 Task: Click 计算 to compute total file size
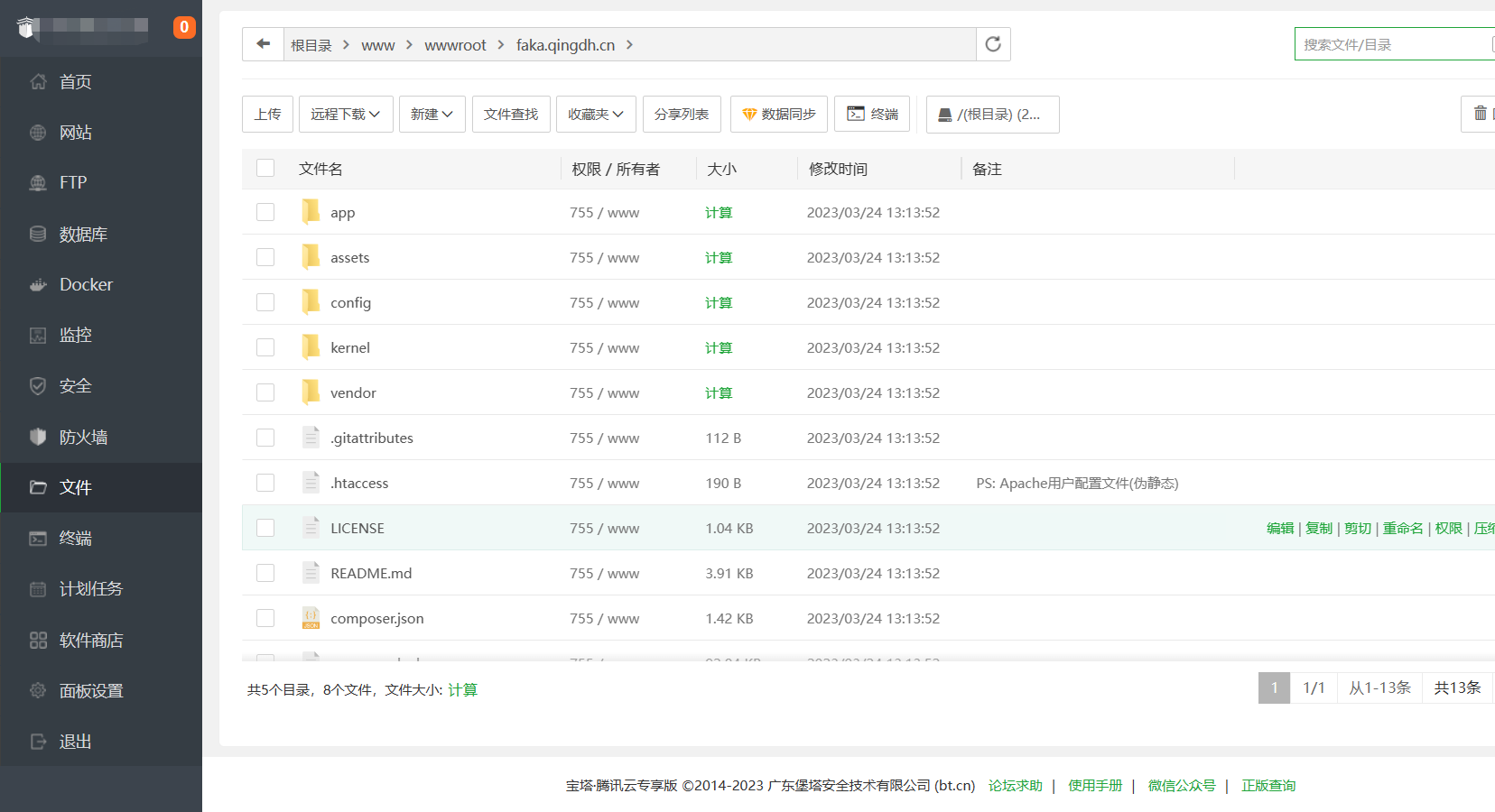click(463, 688)
